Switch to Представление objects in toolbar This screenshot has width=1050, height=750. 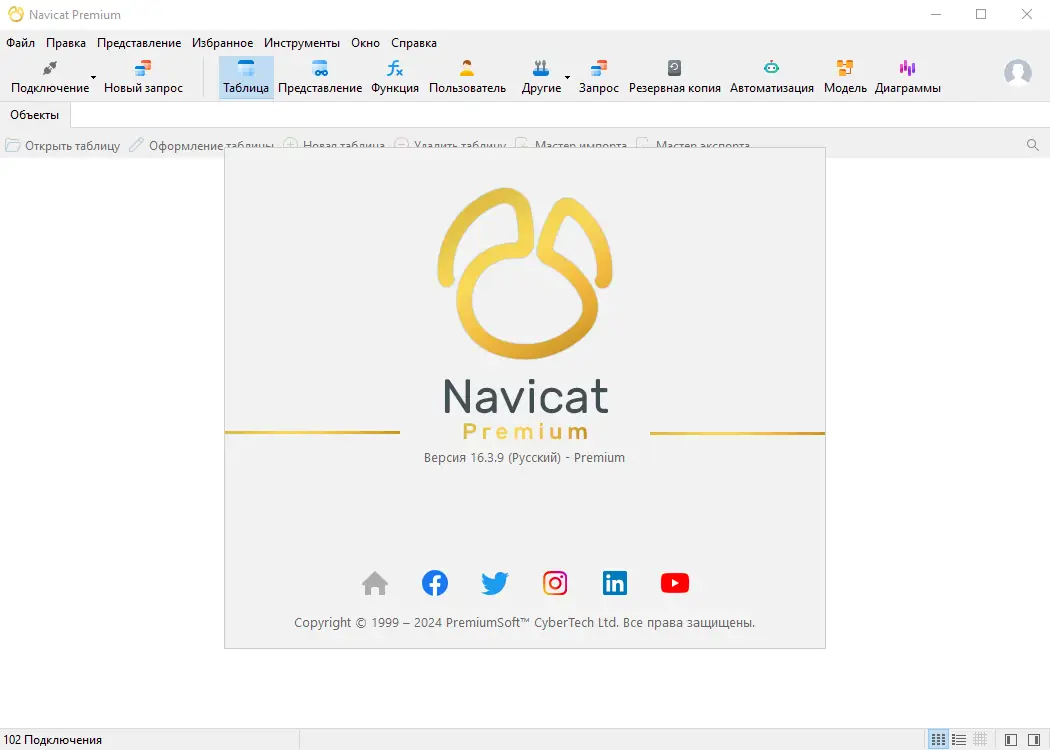coord(320,77)
